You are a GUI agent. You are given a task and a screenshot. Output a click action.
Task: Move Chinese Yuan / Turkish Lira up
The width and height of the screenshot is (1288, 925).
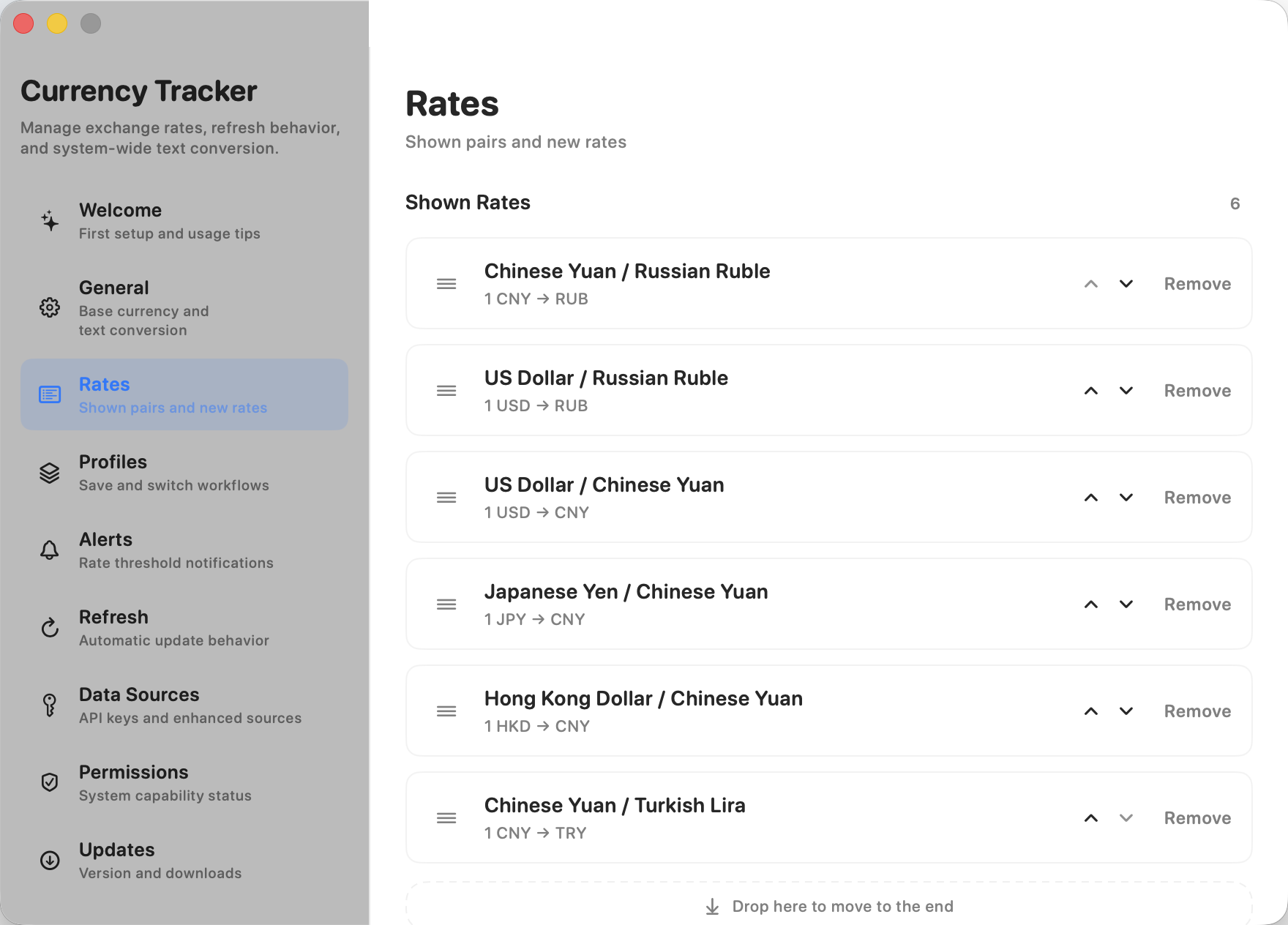point(1091,818)
